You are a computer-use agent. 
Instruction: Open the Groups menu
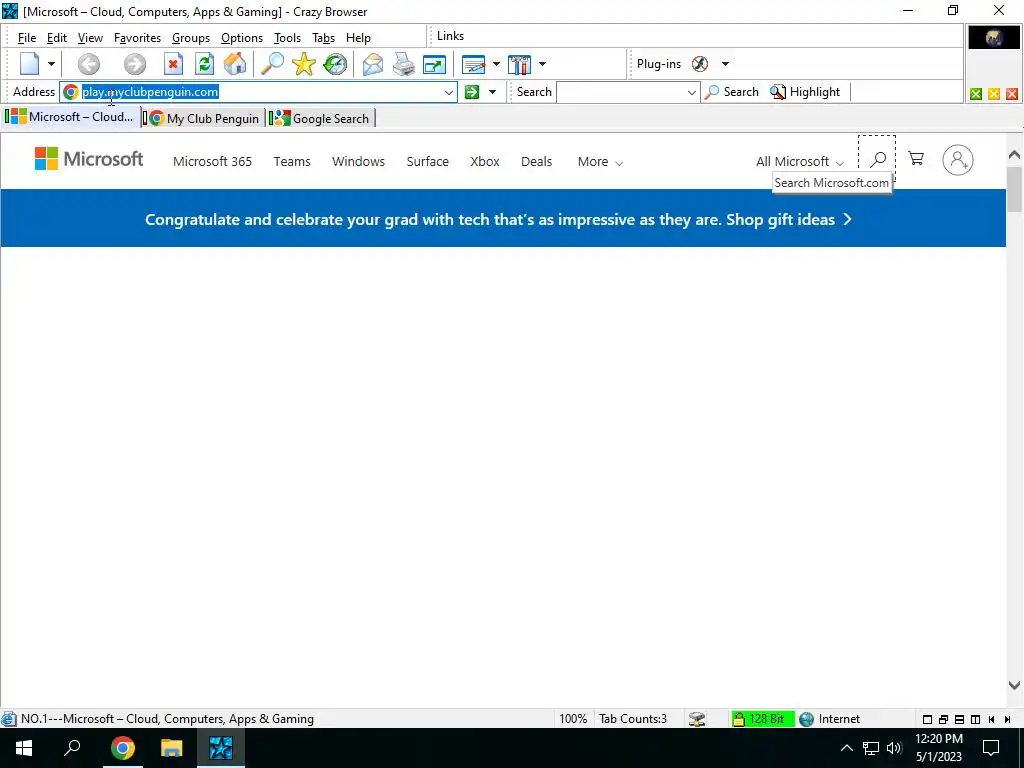pos(191,38)
